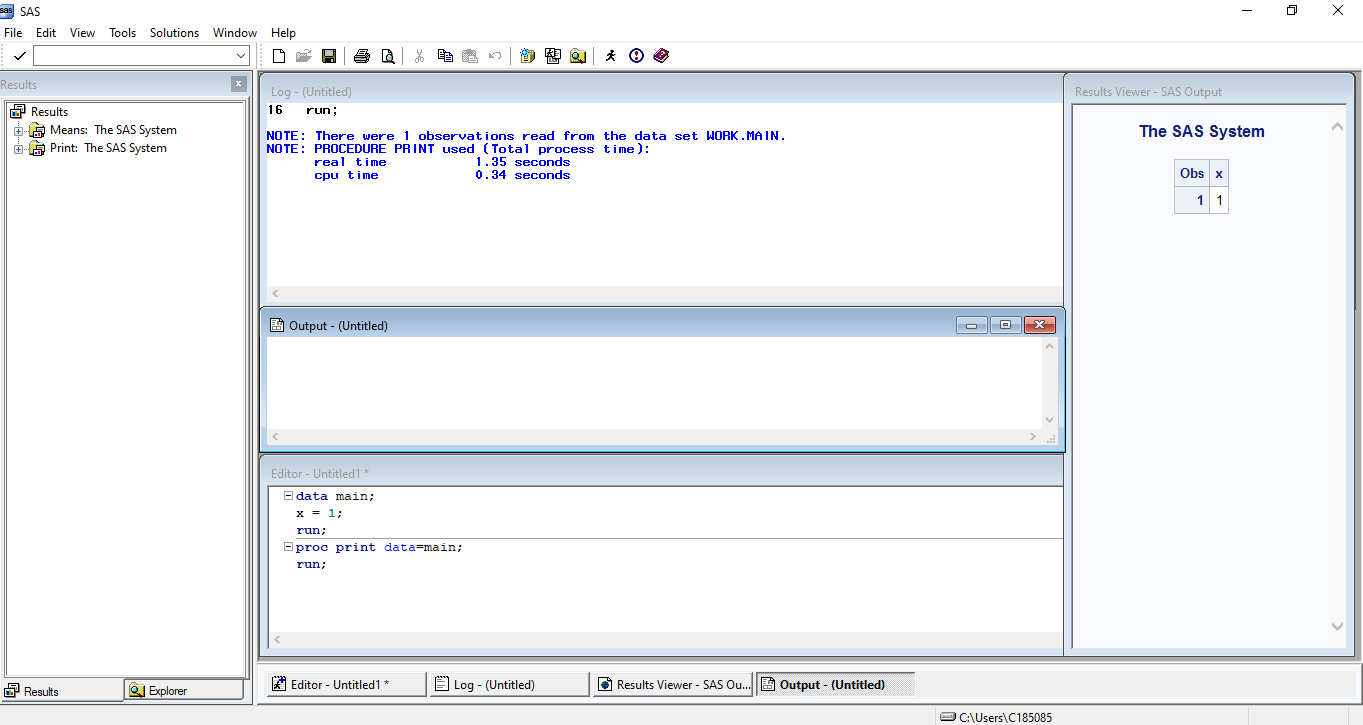The height and width of the screenshot is (725, 1363).
Task: Click the Break execution exclamation icon
Action: (636, 55)
